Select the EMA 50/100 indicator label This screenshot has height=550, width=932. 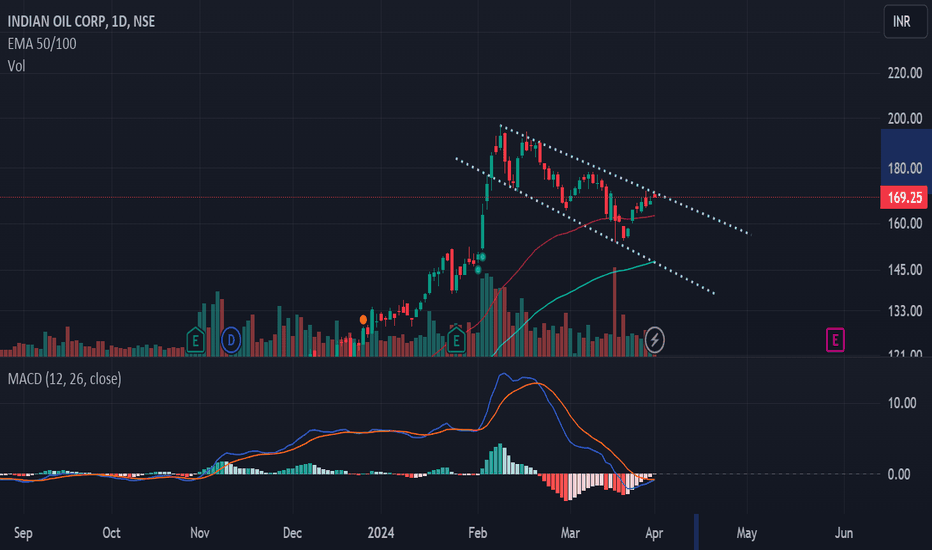(42, 43)
